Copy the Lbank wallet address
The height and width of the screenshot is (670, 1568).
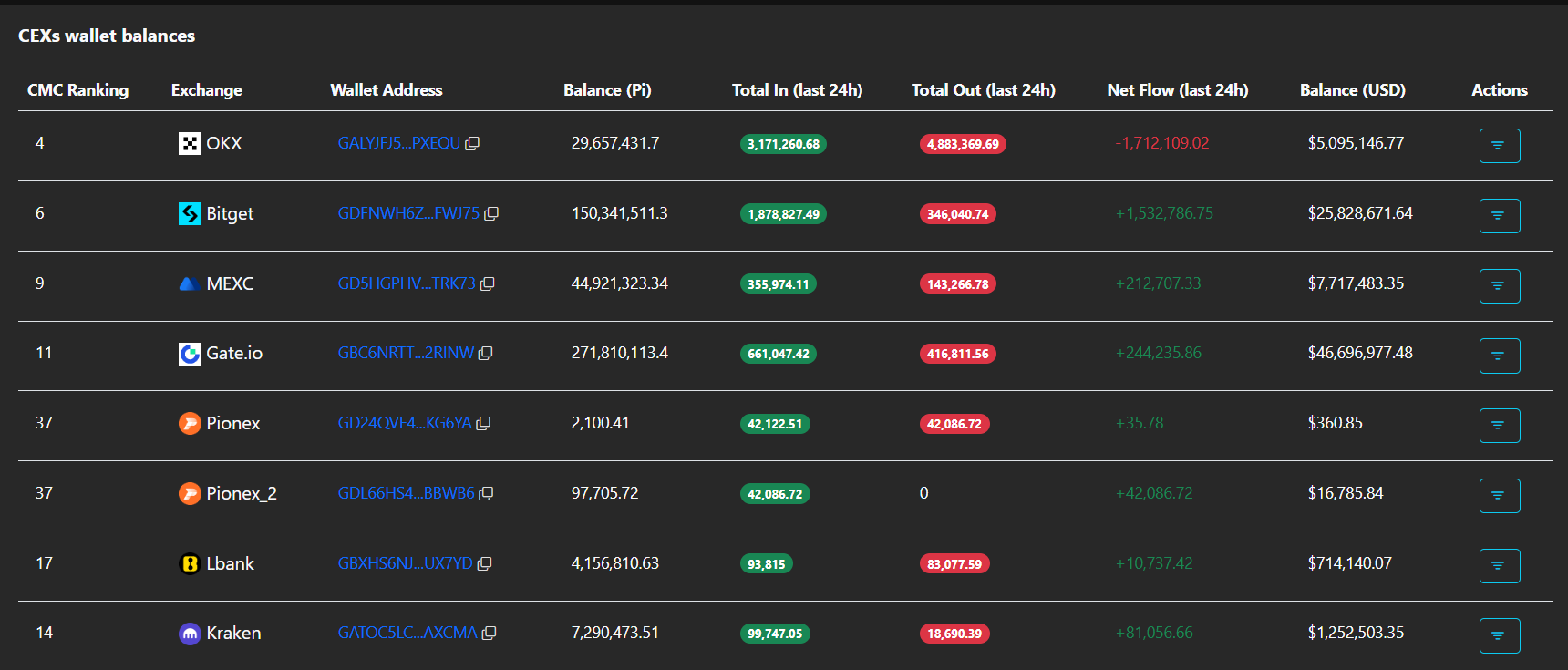click(484, 564)
